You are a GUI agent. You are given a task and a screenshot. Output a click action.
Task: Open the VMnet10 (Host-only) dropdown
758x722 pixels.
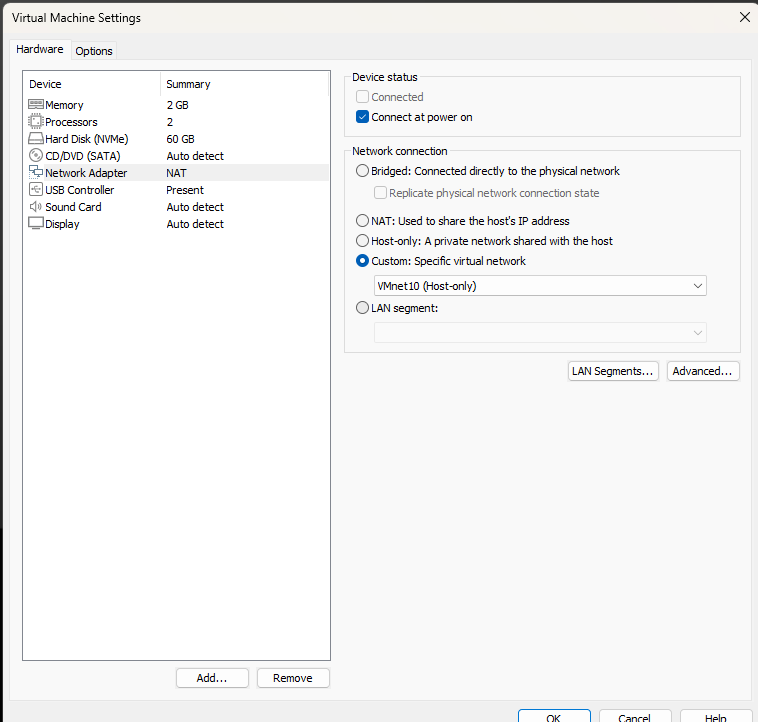(540, 286)
